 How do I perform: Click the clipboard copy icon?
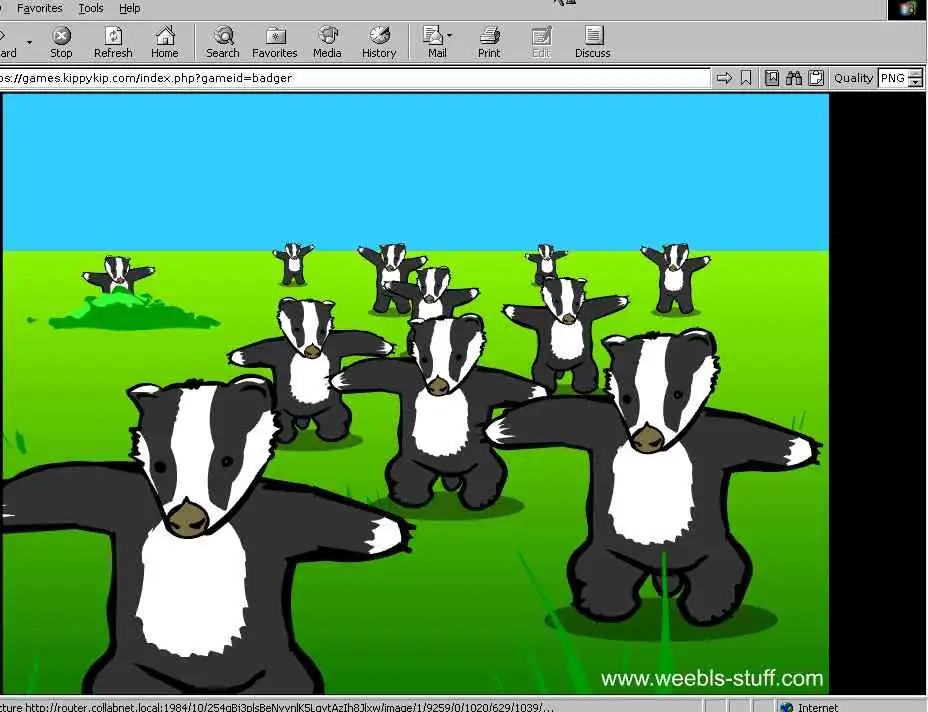(x=816, y=78)
